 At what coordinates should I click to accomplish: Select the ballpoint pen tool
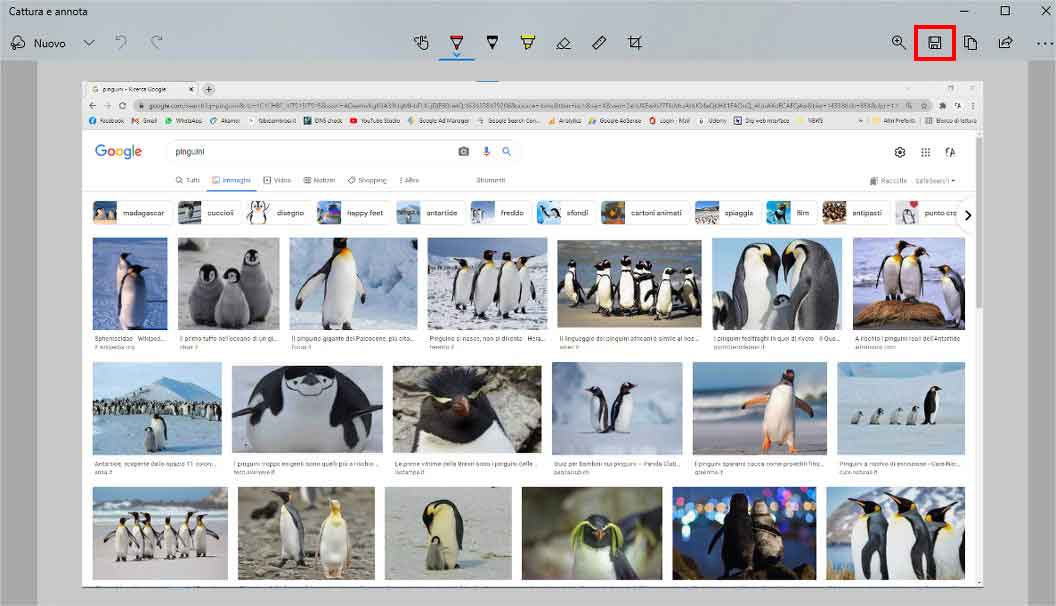click(455, 43)
